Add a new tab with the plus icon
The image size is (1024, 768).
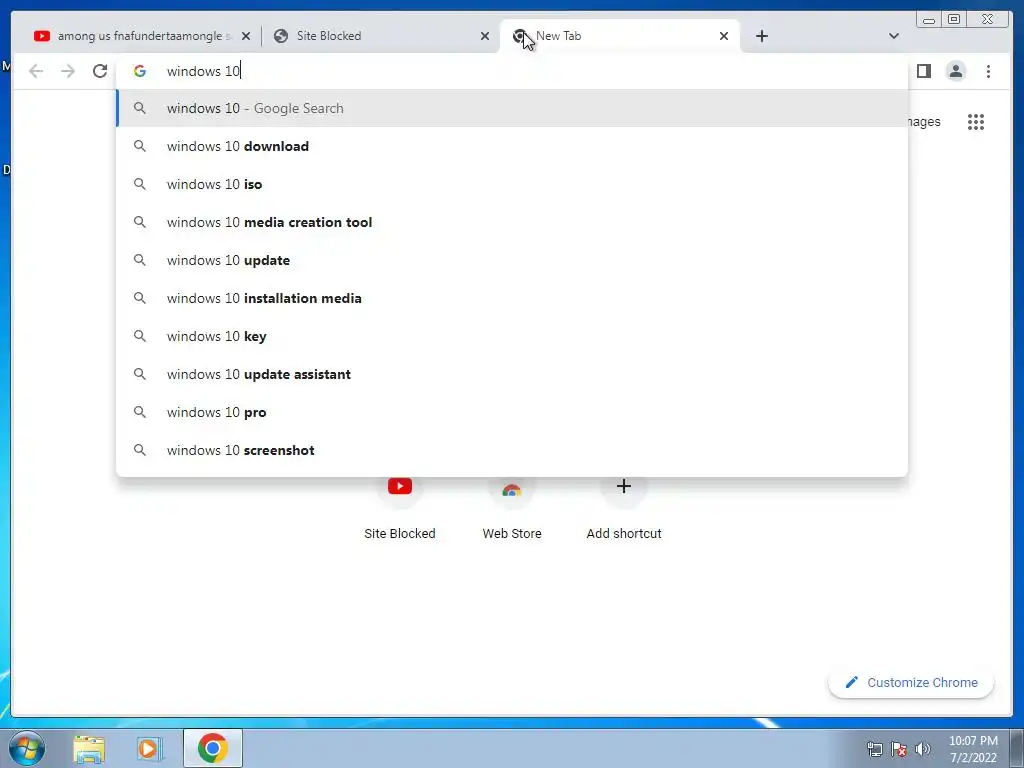tap(761, 36)
